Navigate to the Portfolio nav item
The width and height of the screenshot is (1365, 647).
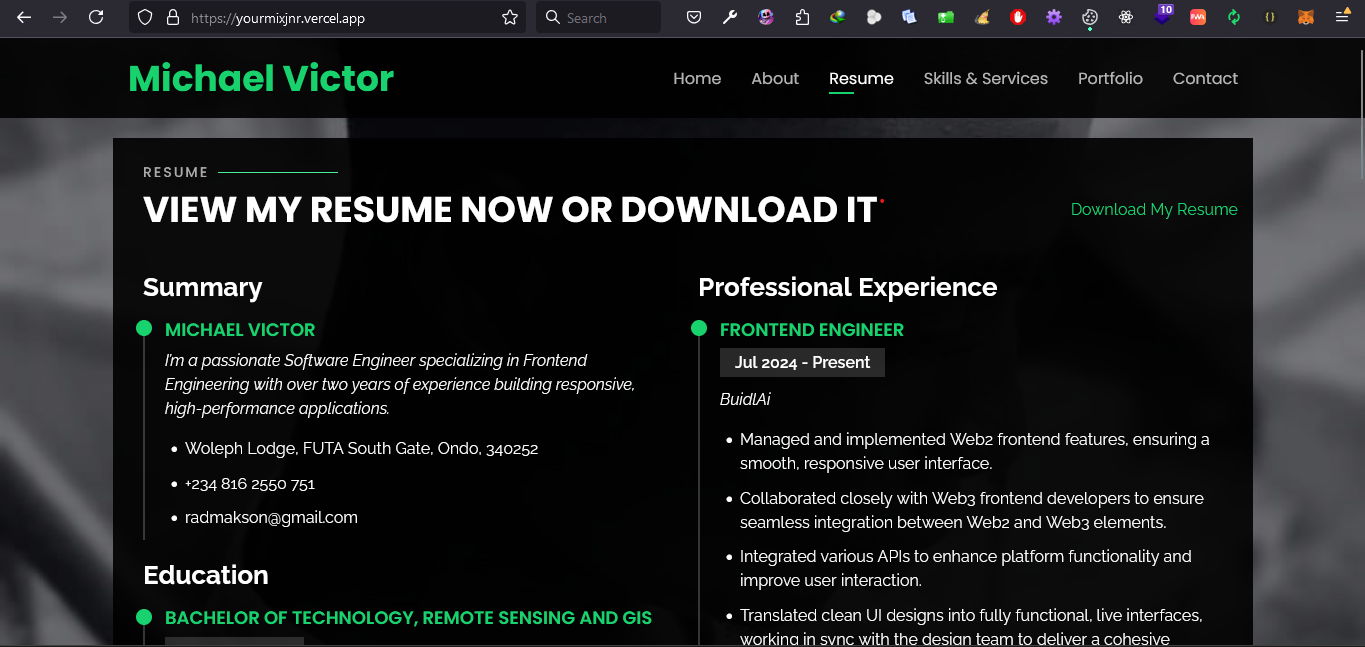(x=1110, y=78)
